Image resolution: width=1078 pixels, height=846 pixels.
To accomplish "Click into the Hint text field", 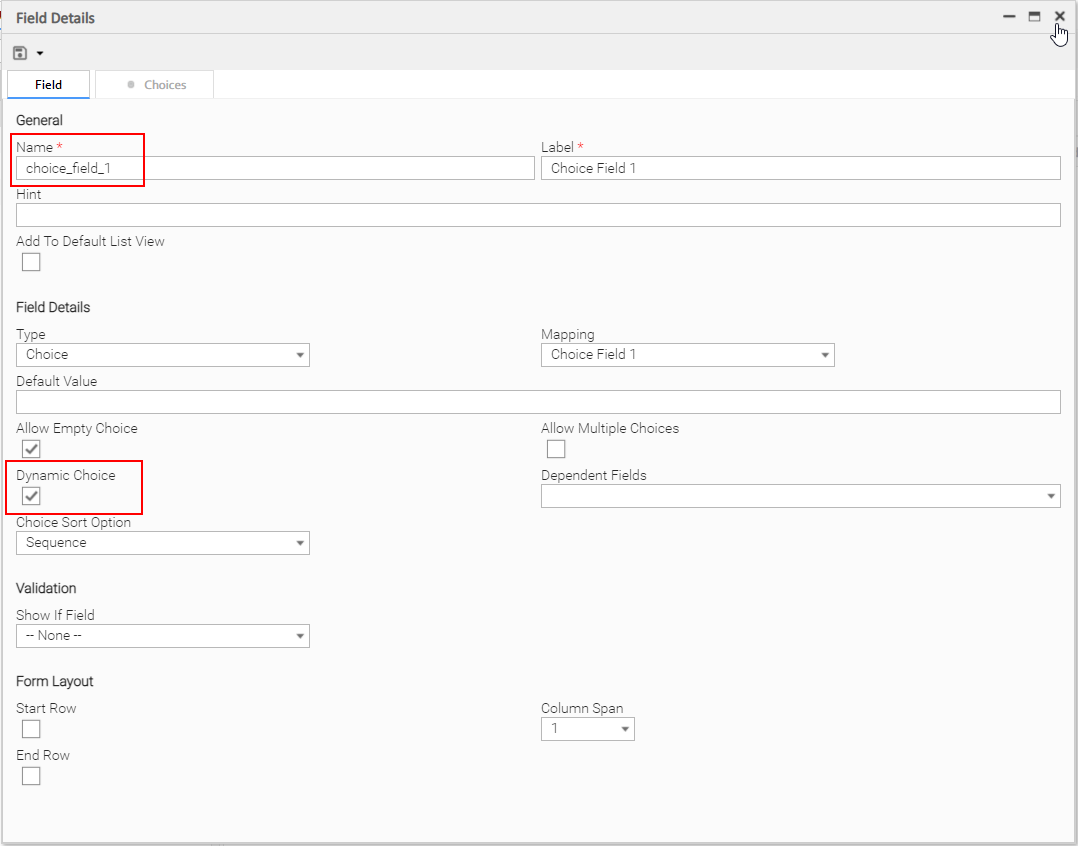I will 538,215.
